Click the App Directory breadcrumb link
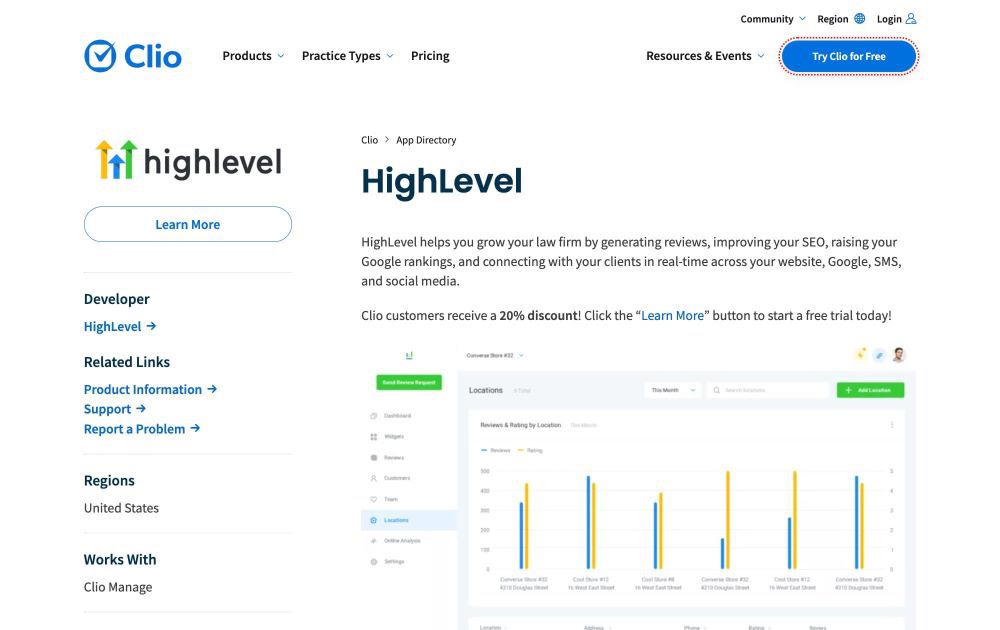Screen dimensions: 1000x630 click(x=426, y=140)
